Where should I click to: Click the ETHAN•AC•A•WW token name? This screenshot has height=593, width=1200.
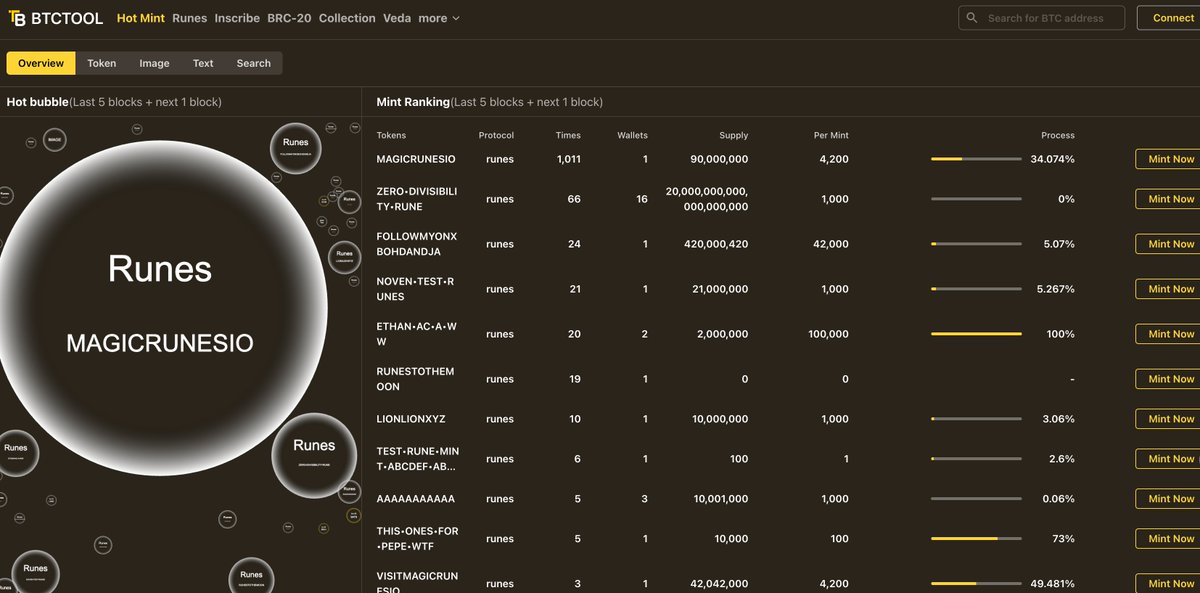(416, 334)
